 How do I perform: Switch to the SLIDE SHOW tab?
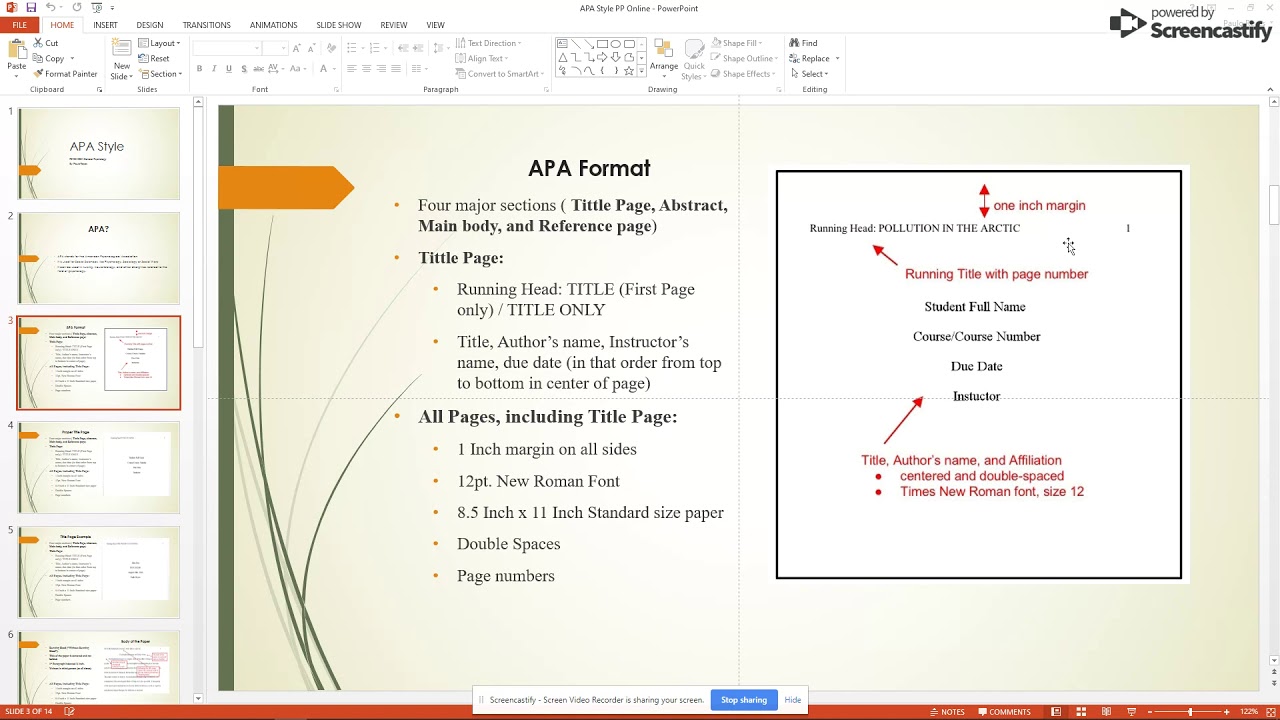coord(338,25)
